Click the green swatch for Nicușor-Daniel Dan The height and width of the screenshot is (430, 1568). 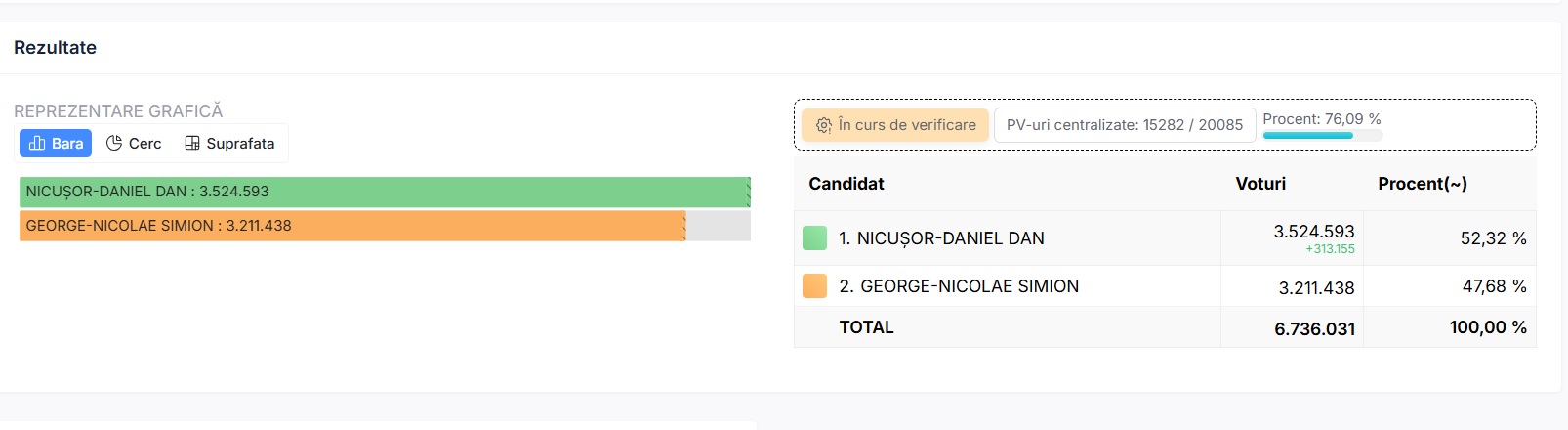click(x=814, y=238)
